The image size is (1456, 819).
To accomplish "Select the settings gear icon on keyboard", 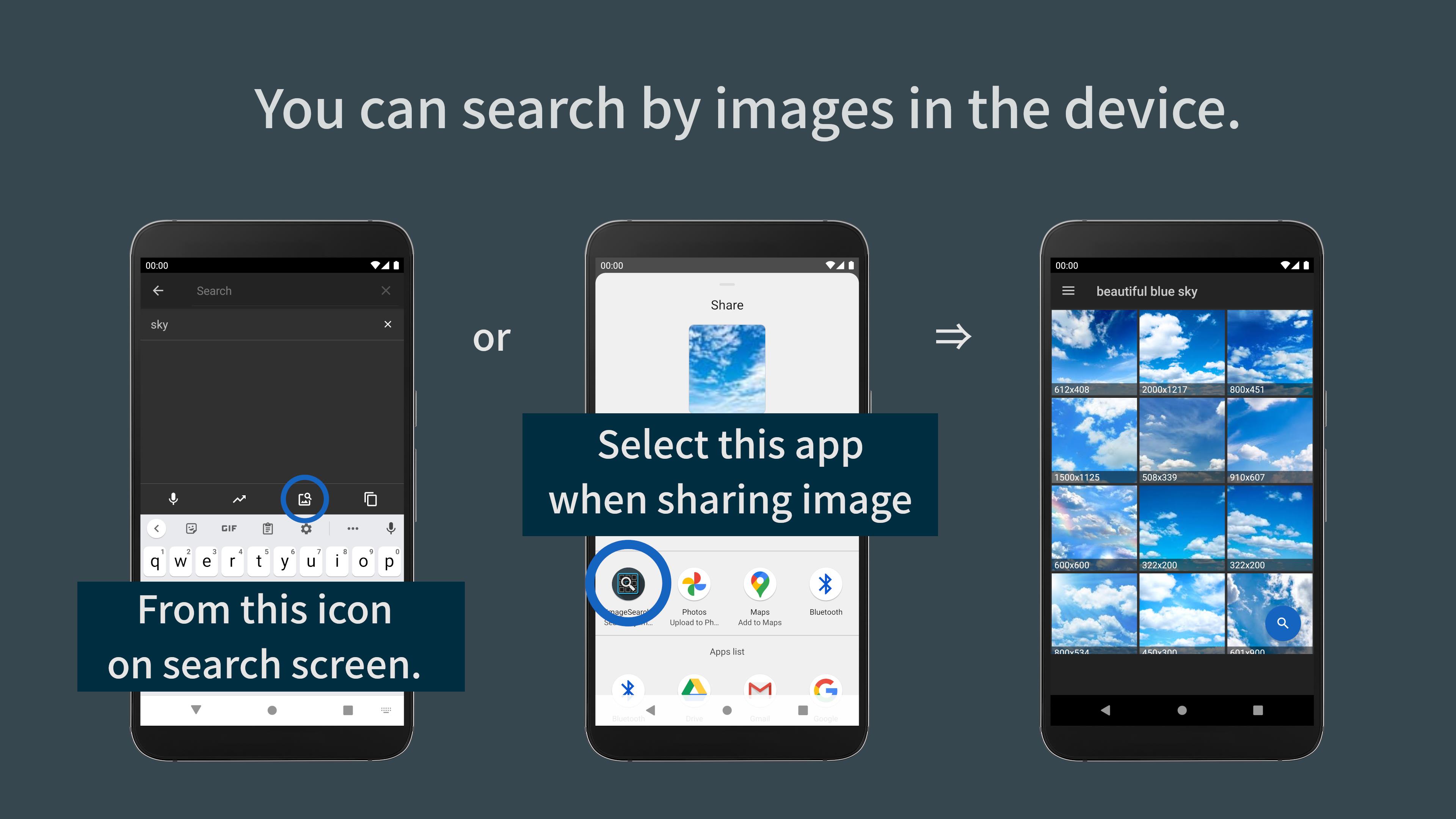I will pyautogui.click(x=307, y=529).
